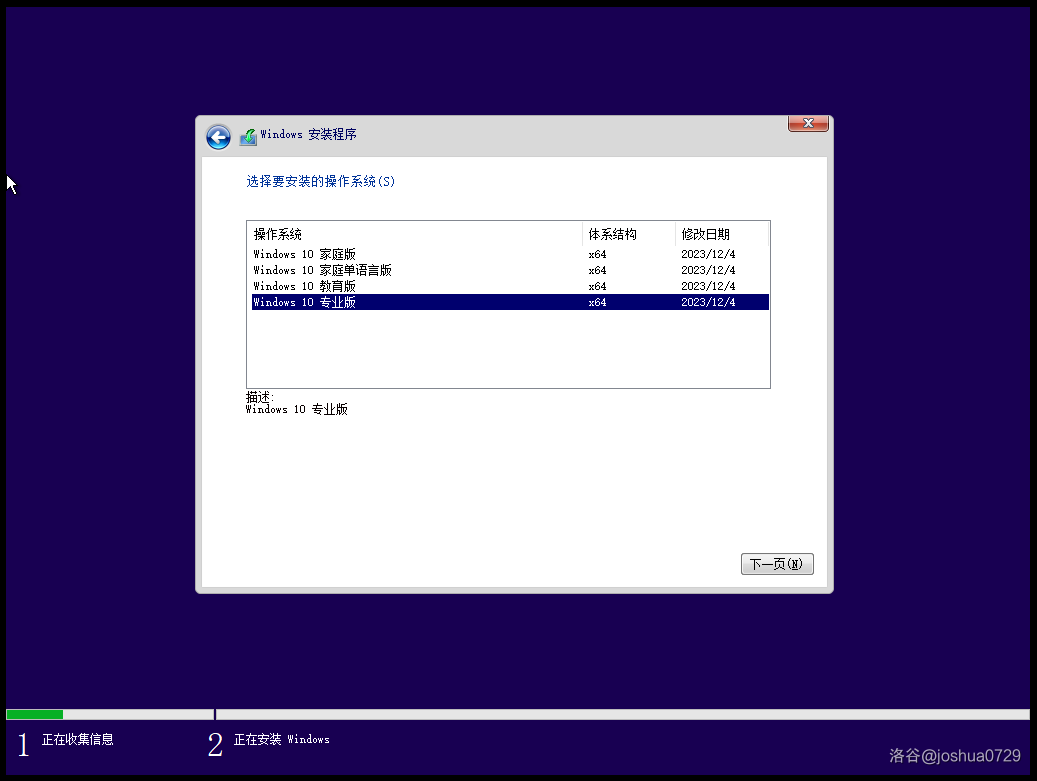Click the 选择要安装的操作系统(S) label
Image resolution: width=1037 pixels, height=781 pixels.
(321, 181)
